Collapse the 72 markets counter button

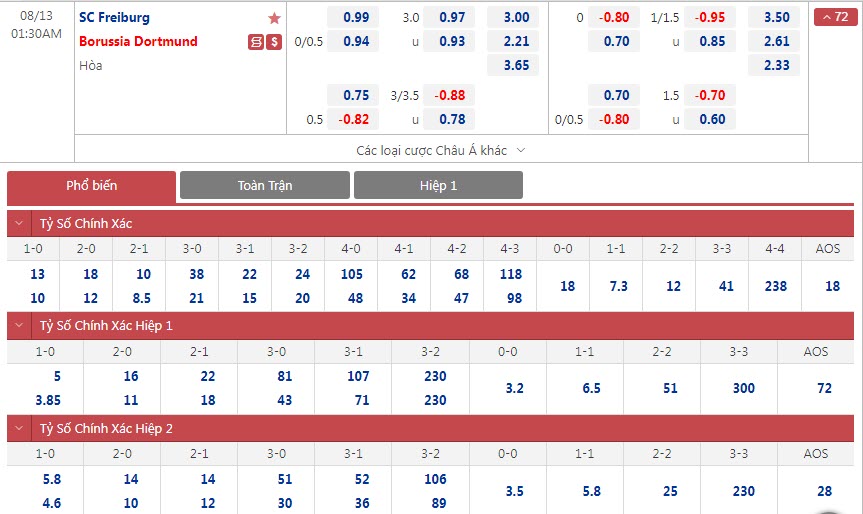tap(836, 17)
